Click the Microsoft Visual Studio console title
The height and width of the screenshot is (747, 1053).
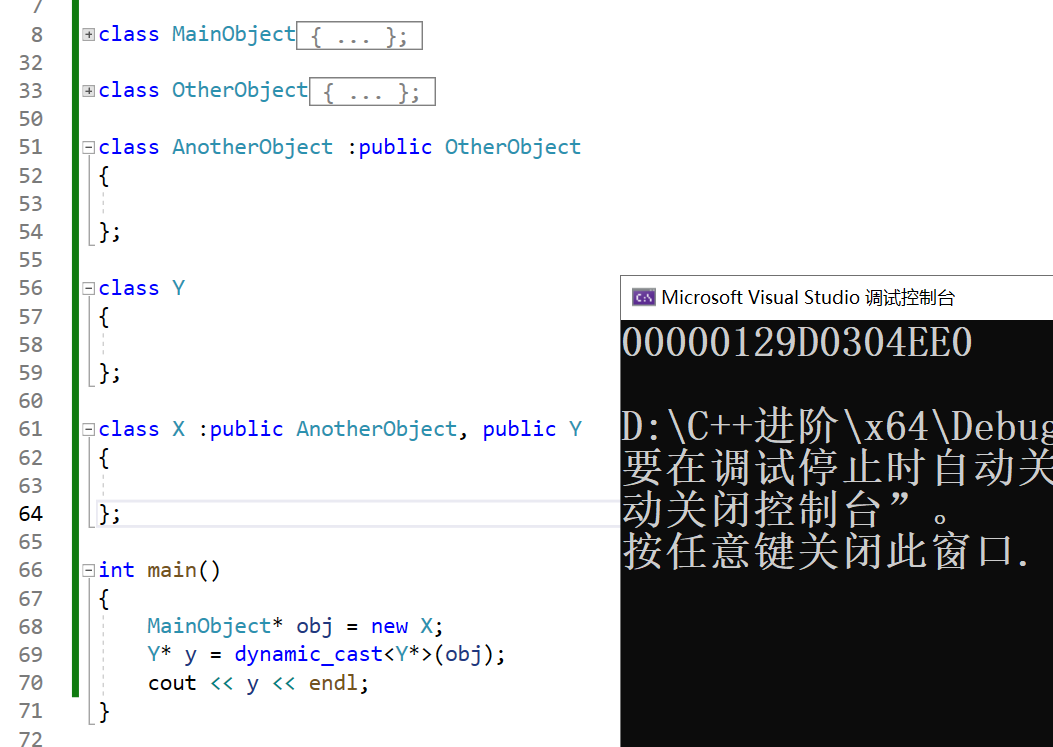tap(808, 298)
